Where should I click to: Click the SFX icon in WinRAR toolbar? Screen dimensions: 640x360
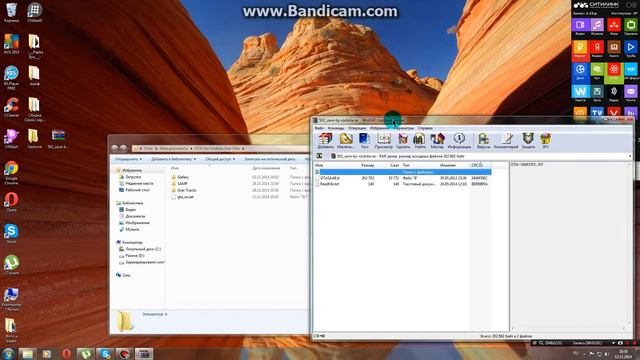(545, 140)
